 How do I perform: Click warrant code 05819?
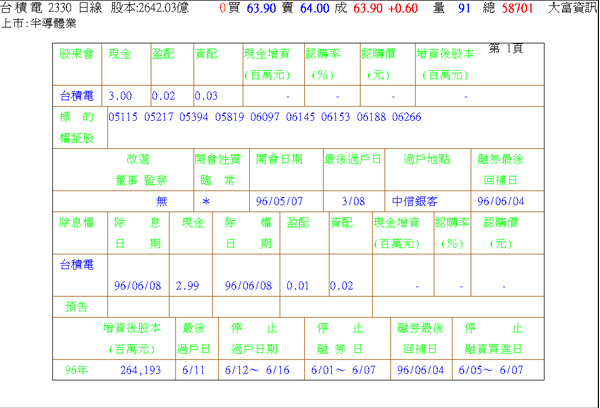[x=229, y=117]
